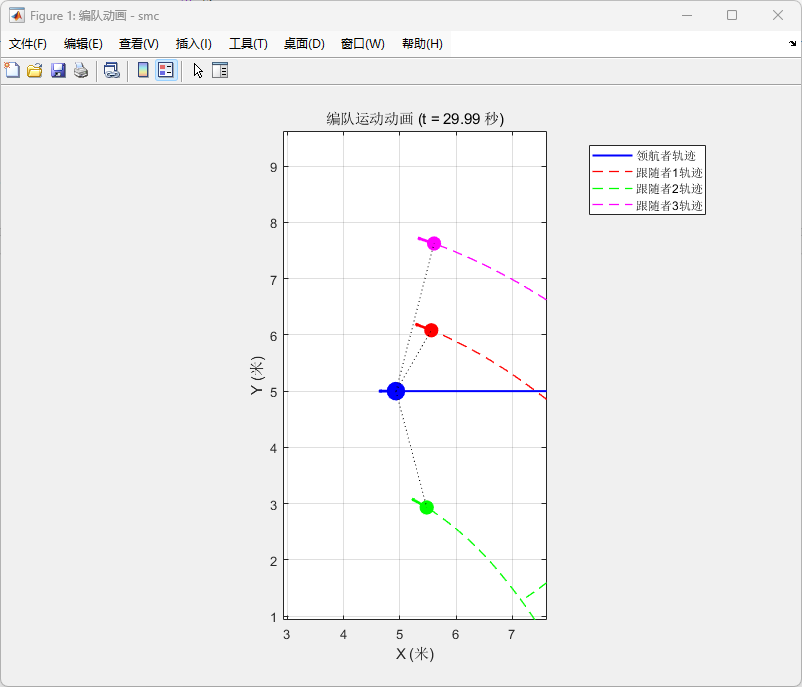Click the 跟随者3轨迹 legend entry
Screen dimensions: 802x687
(669, 205)
